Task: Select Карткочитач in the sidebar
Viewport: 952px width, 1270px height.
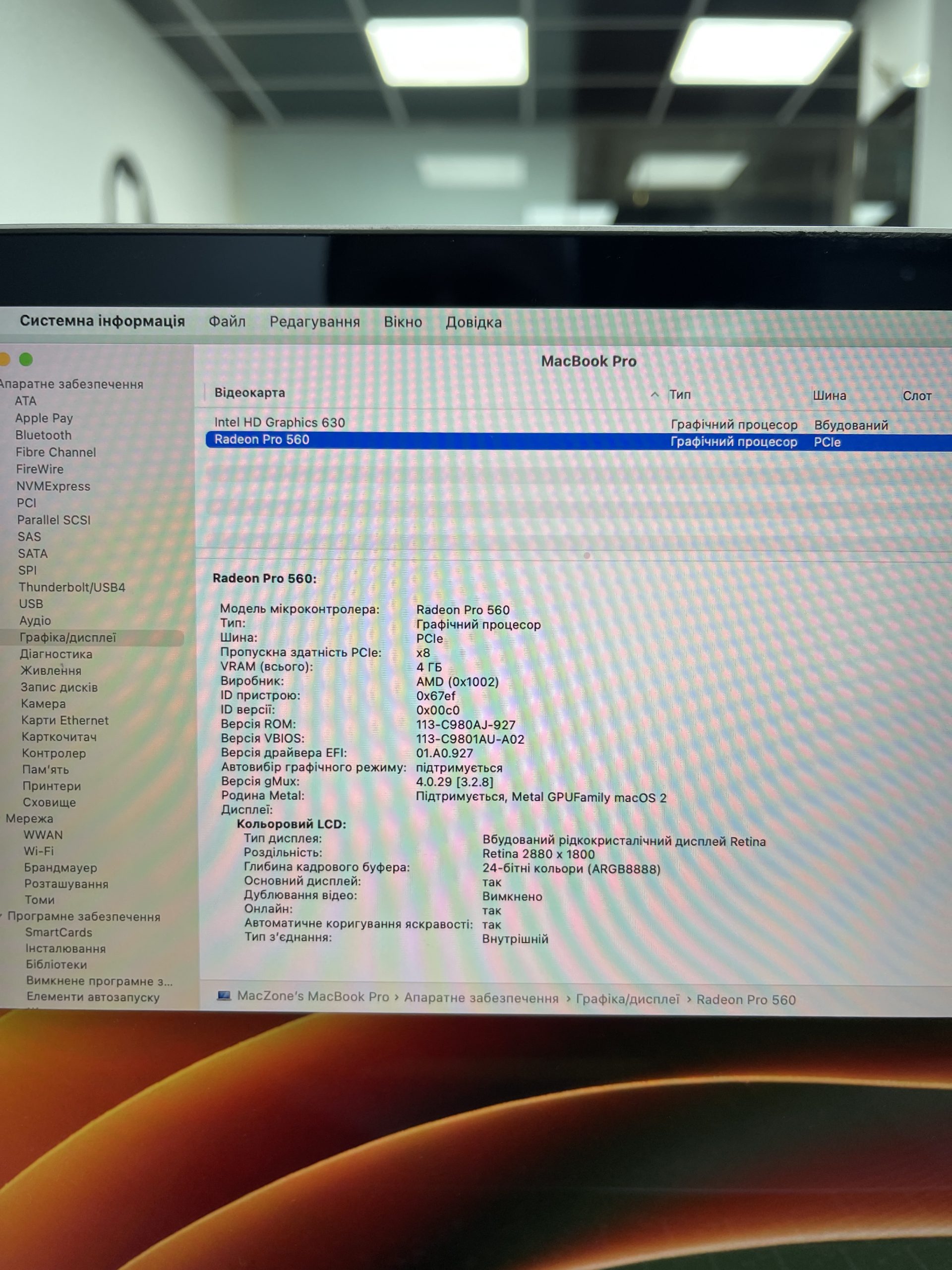Action: click(x=59, y=737)
